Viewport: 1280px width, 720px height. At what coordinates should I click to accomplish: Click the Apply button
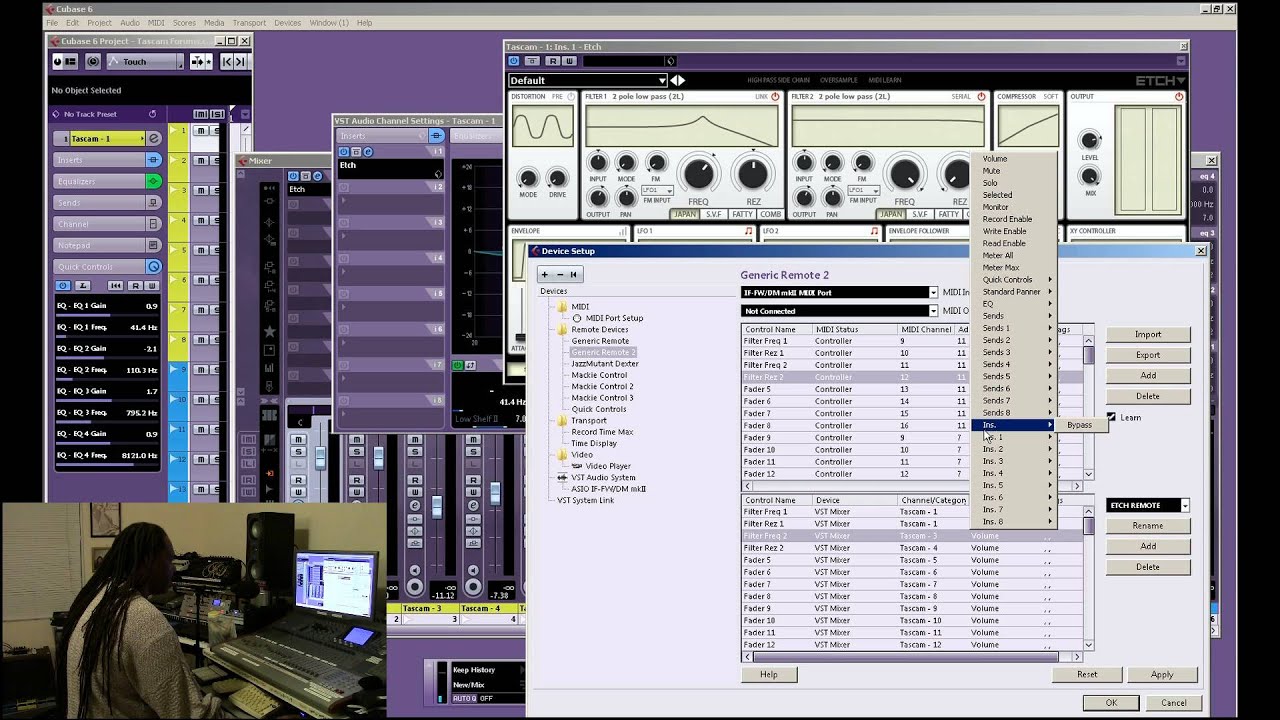click(x=1161, y=675)
